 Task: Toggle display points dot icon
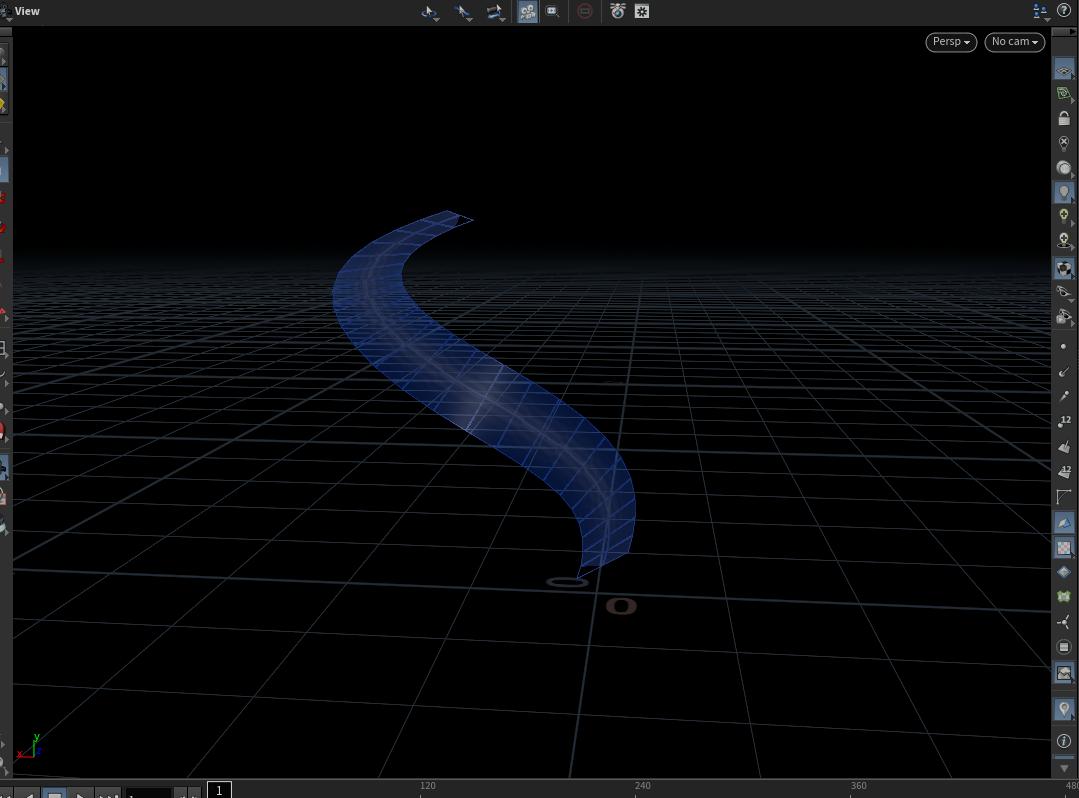[x=1064, y=345]
